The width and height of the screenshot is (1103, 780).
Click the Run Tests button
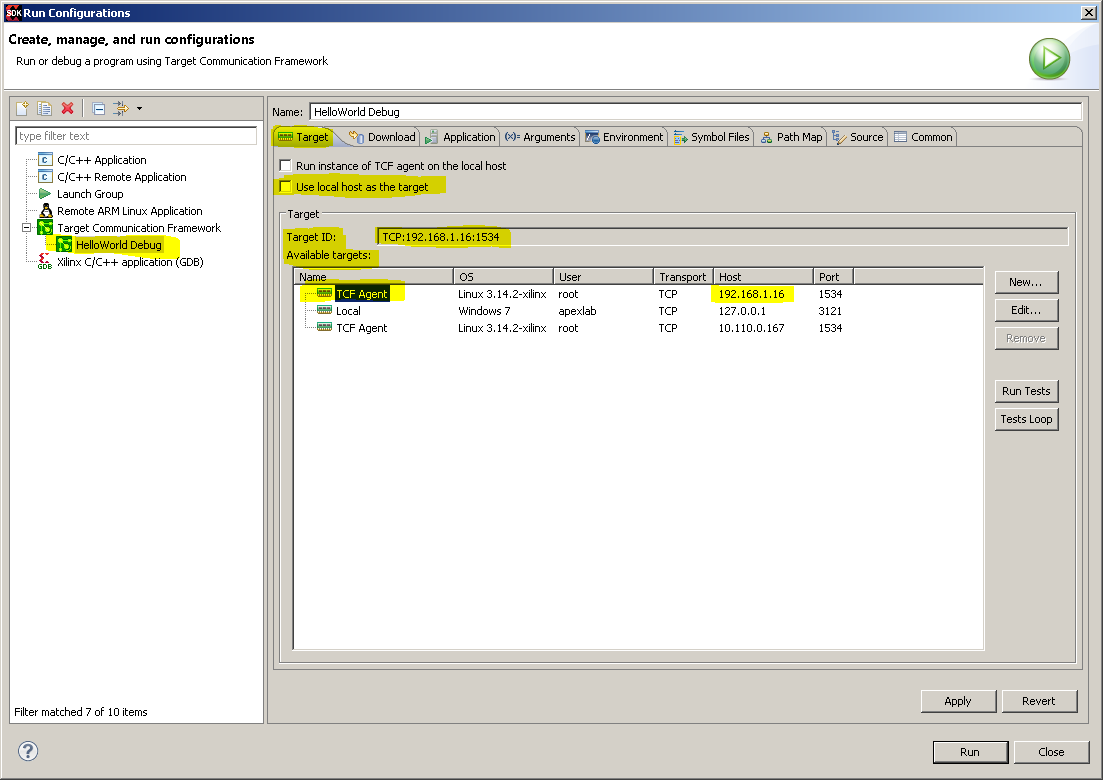(x=1026, y=391)
